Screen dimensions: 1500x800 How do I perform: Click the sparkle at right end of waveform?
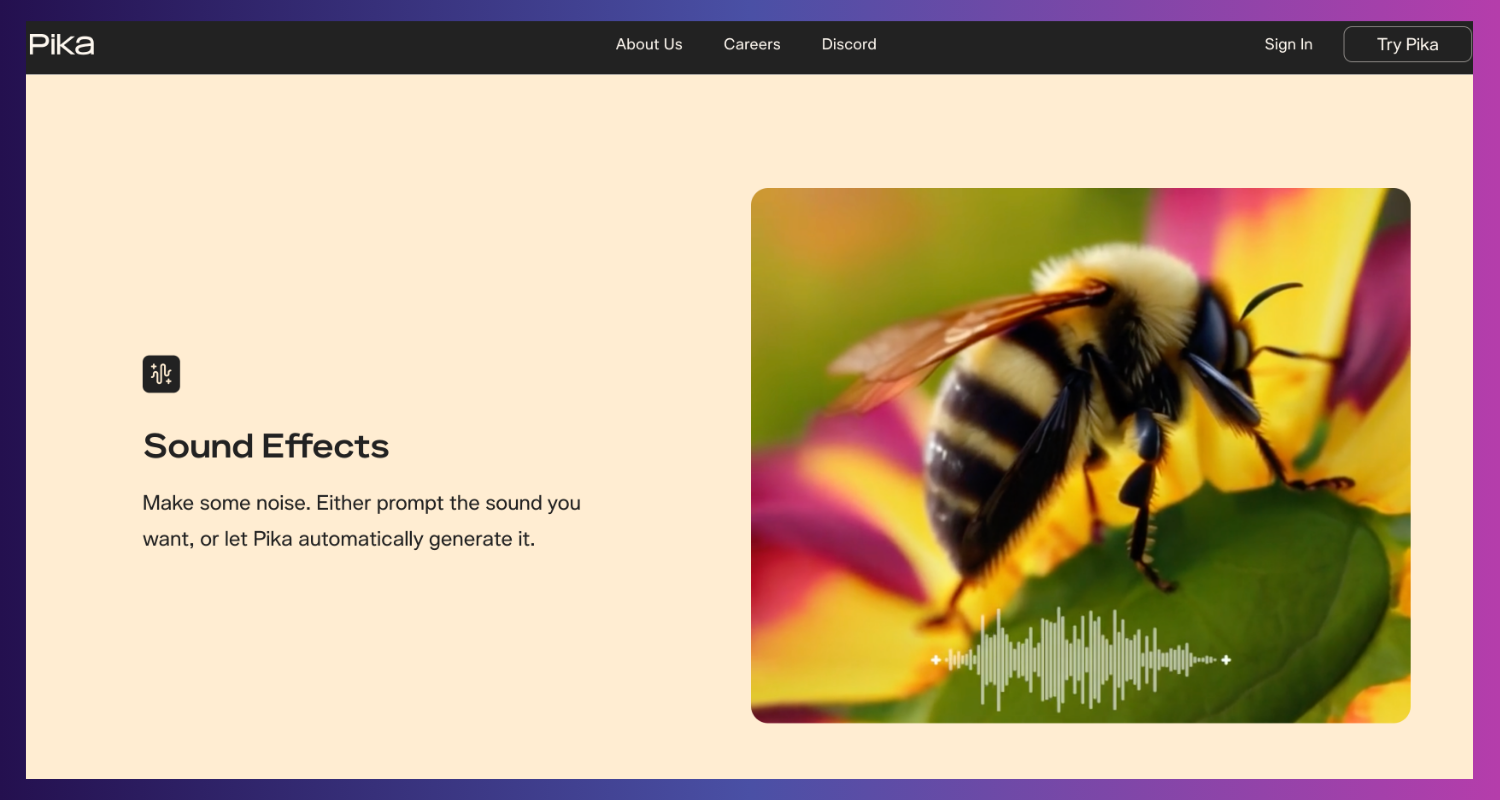click(1226, 660)
